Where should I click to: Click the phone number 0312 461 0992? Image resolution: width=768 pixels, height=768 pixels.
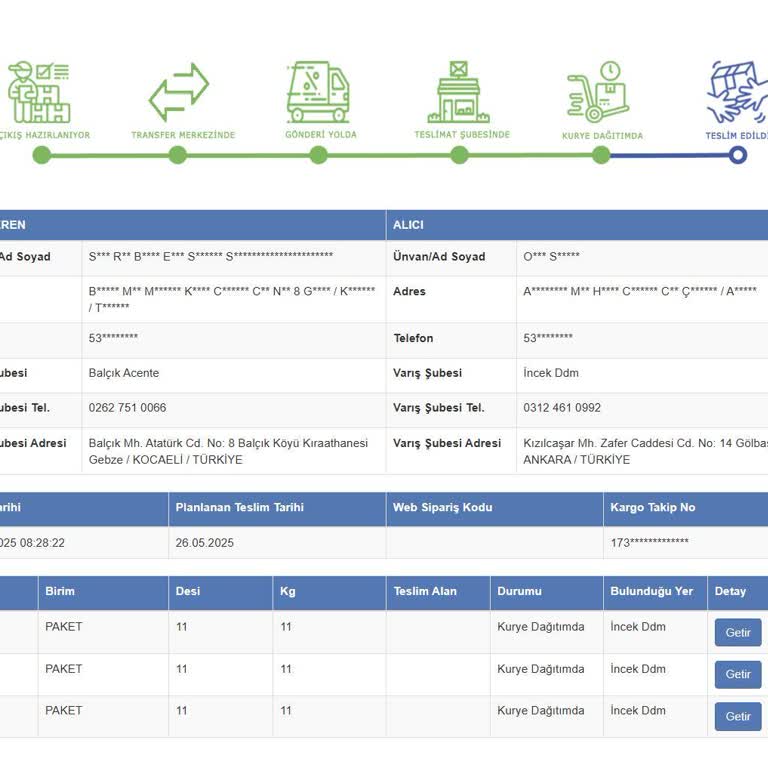562,408
